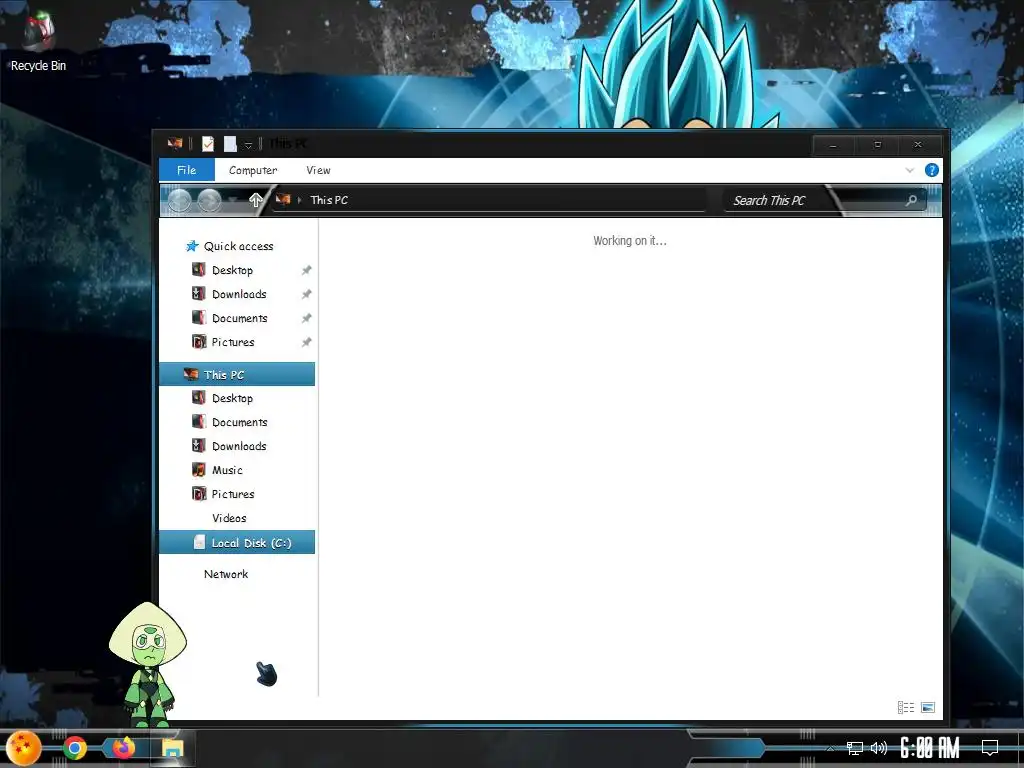The height and width of the screenshot is (768, 1024).
Task: Open the Action Center notification icon
Action: pos(990,748)
